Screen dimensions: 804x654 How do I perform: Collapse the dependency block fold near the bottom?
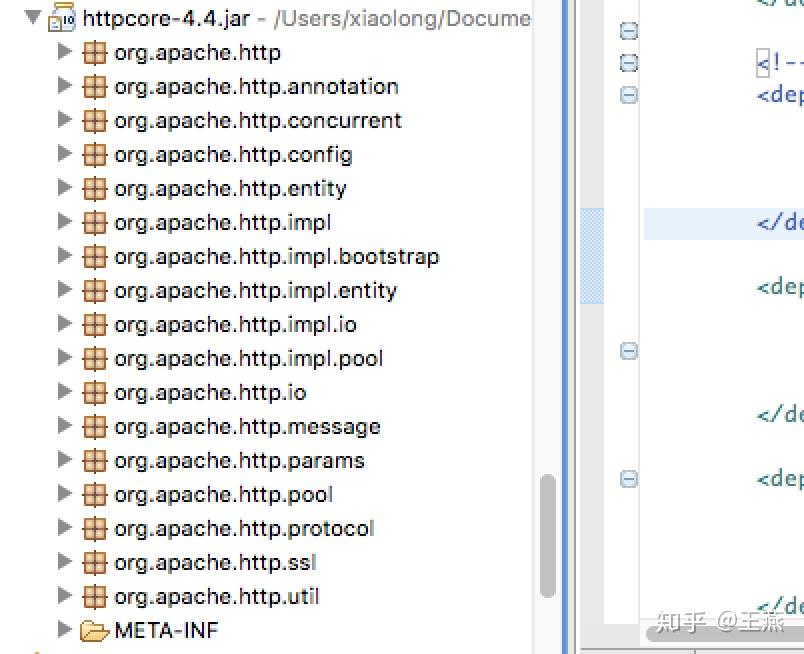pyautogui.click(x=628, y=479)
